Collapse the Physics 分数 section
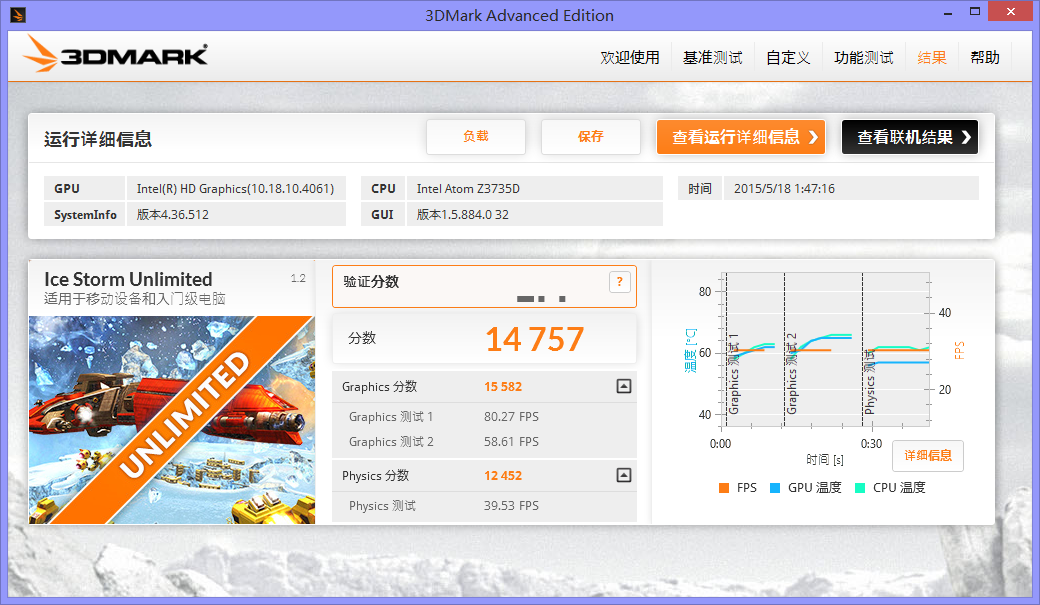Image resolution: width=1040 pixels, height=605 pixels. click(623, 475)
